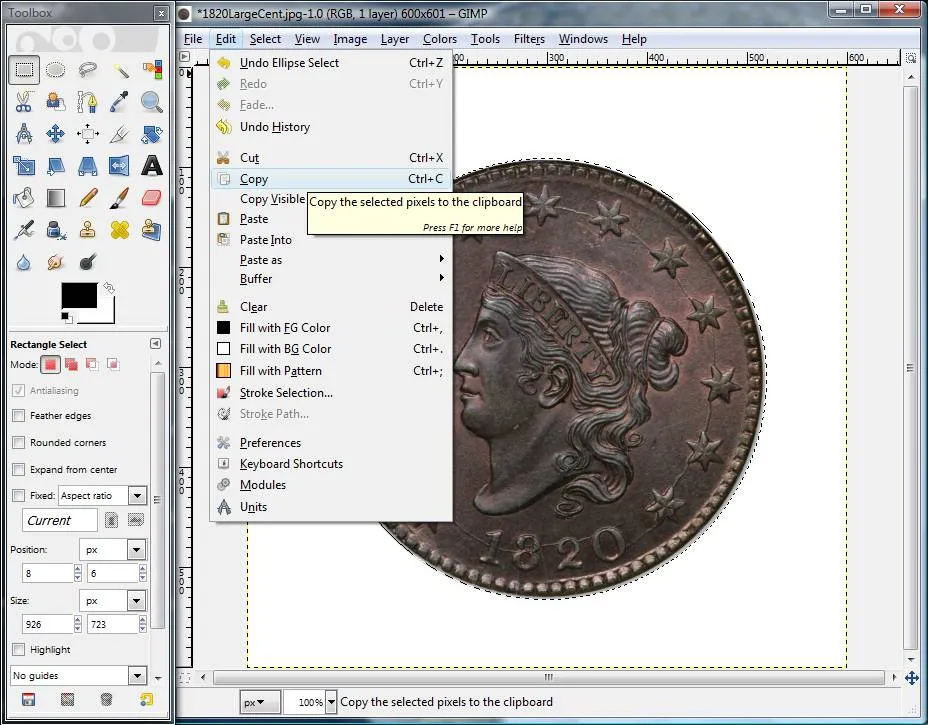Click the portrait orientation button
Screen dimensions: 928x725
coord(111,520)
